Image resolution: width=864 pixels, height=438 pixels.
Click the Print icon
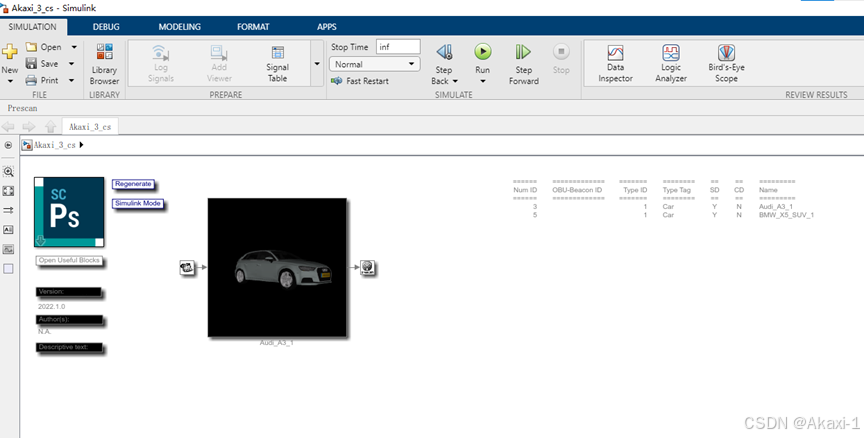[x=31, y=80]
